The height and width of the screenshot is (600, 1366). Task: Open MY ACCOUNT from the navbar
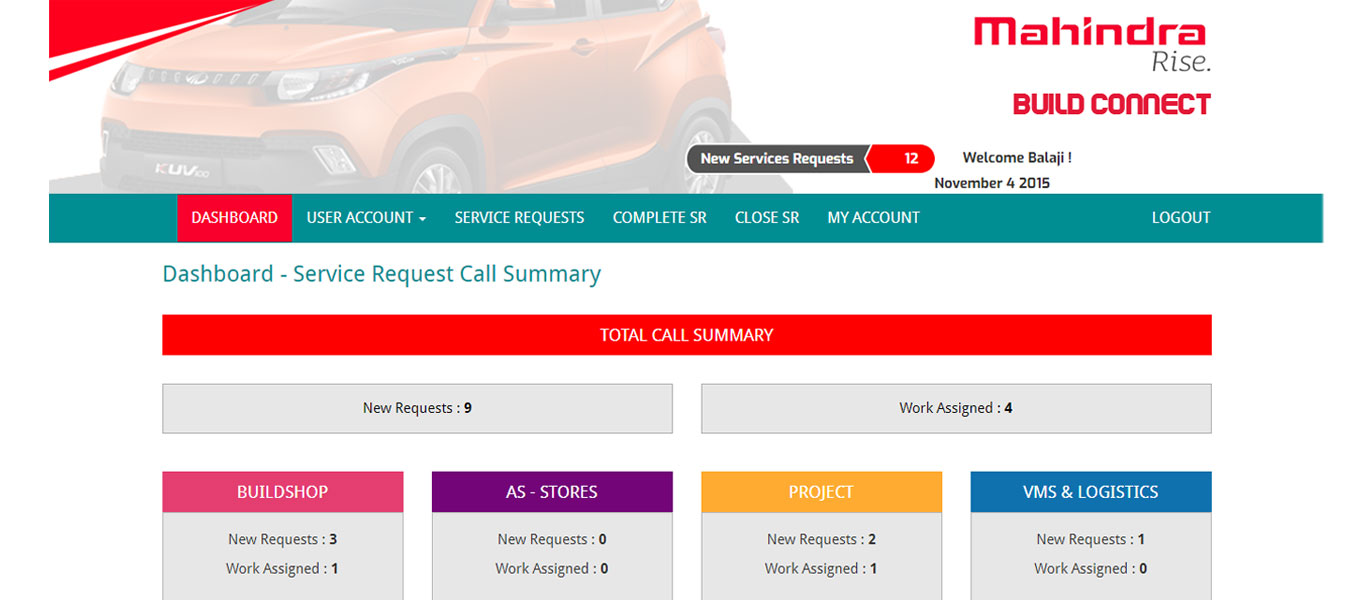coord(874,218)
